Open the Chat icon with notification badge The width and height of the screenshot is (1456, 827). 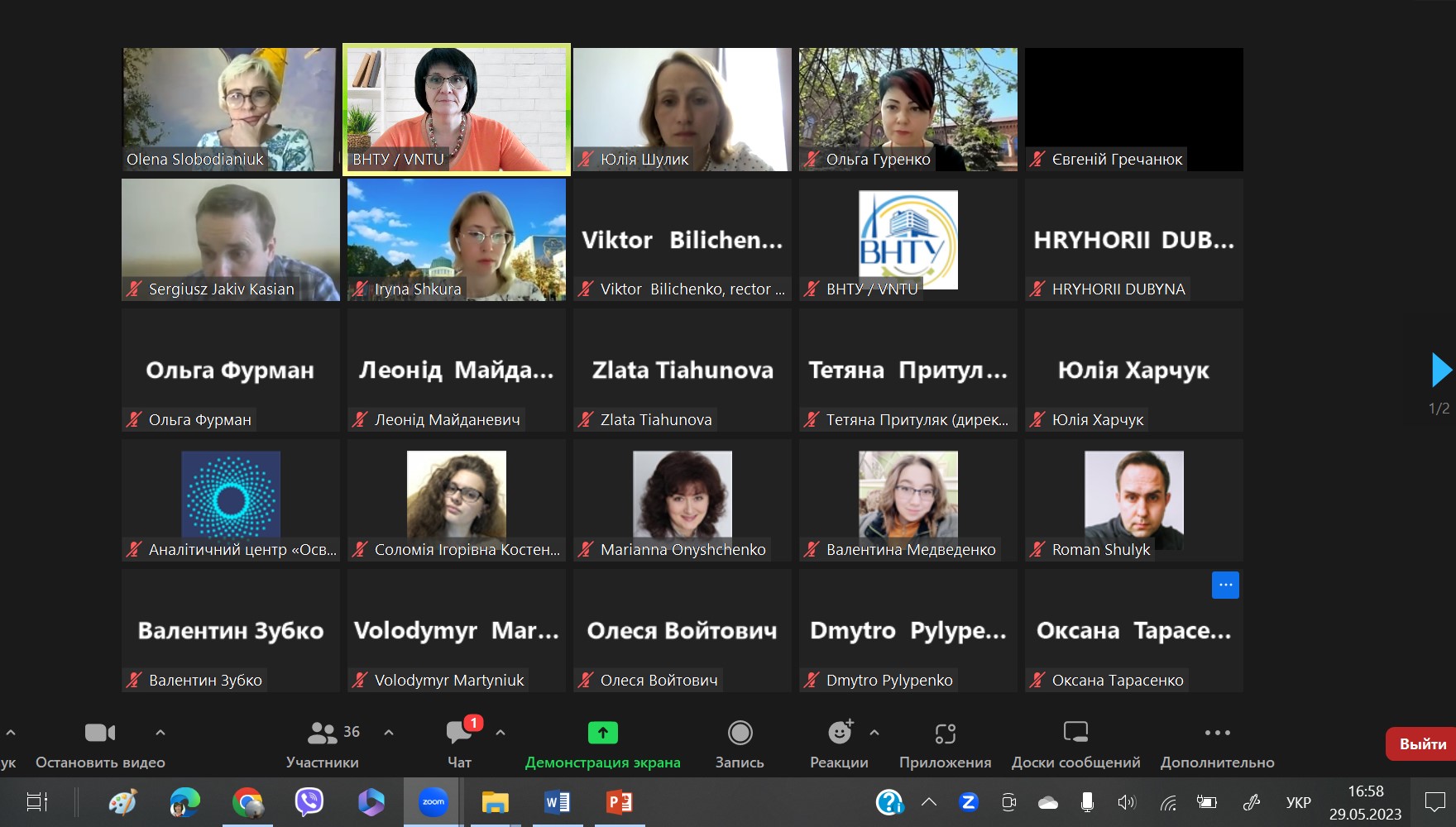460,731
